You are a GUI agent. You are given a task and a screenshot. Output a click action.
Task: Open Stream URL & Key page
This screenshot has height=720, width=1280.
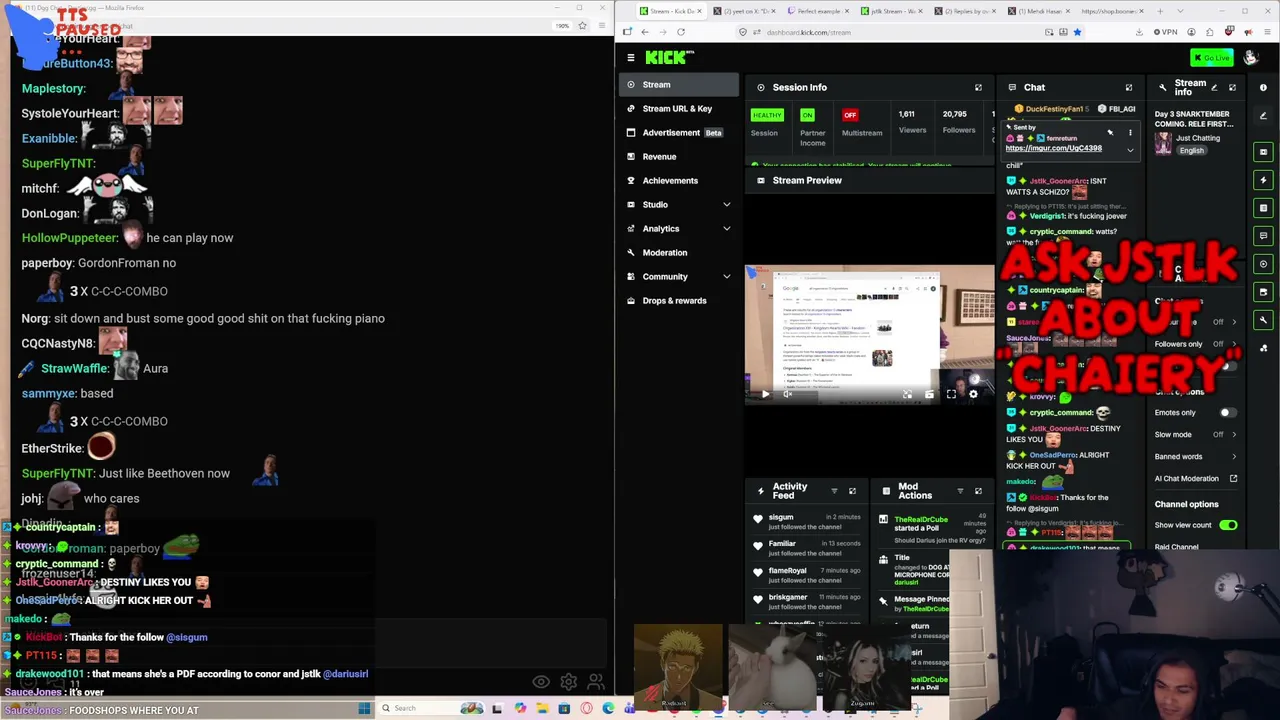680,109
